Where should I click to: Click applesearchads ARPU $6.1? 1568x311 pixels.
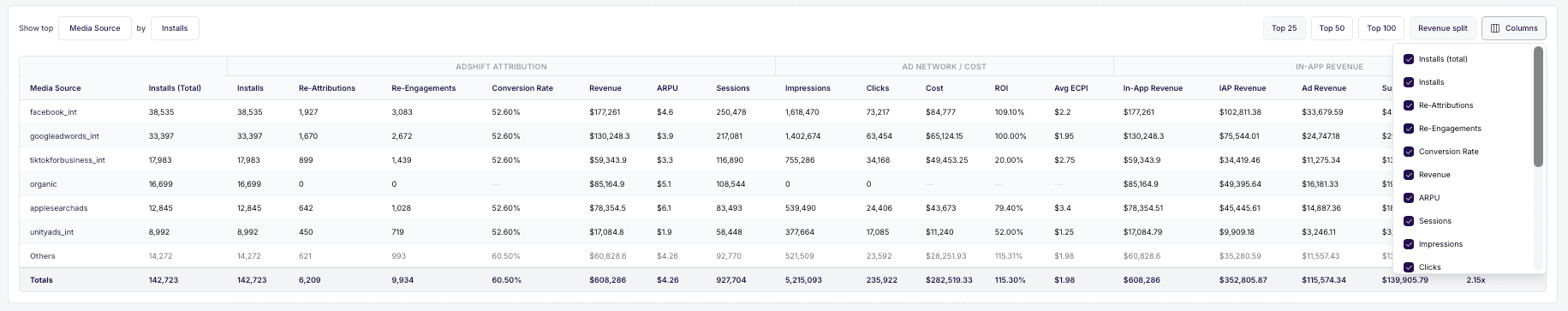665,208
